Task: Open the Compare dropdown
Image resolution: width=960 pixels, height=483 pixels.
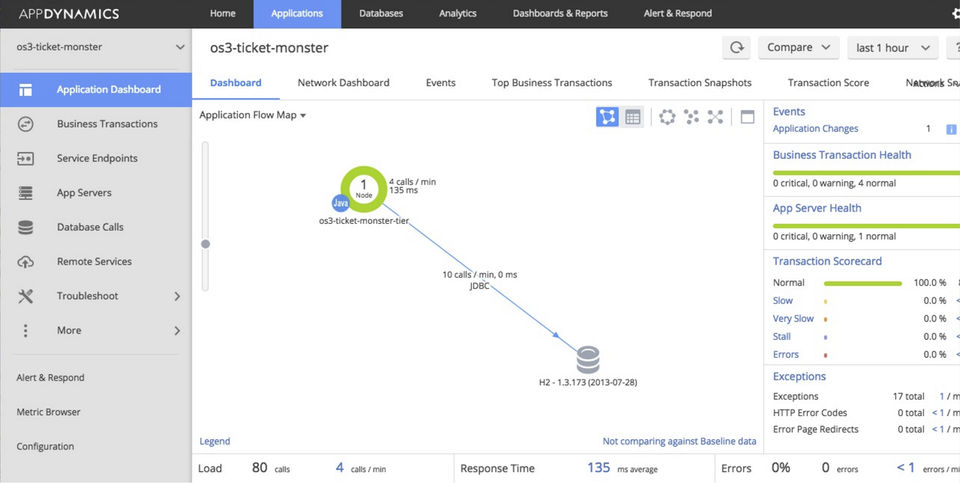Action: pos(798,48)
